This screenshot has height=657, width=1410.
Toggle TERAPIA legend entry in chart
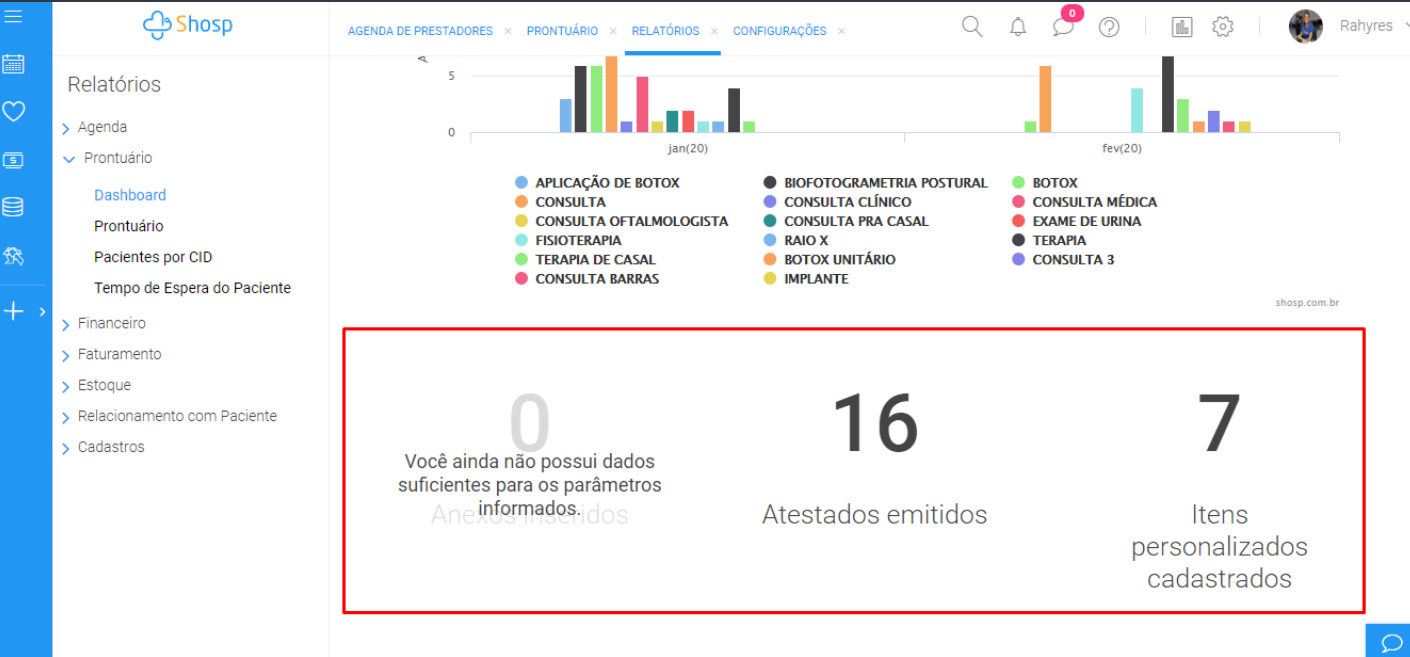tap(1058, 240)
